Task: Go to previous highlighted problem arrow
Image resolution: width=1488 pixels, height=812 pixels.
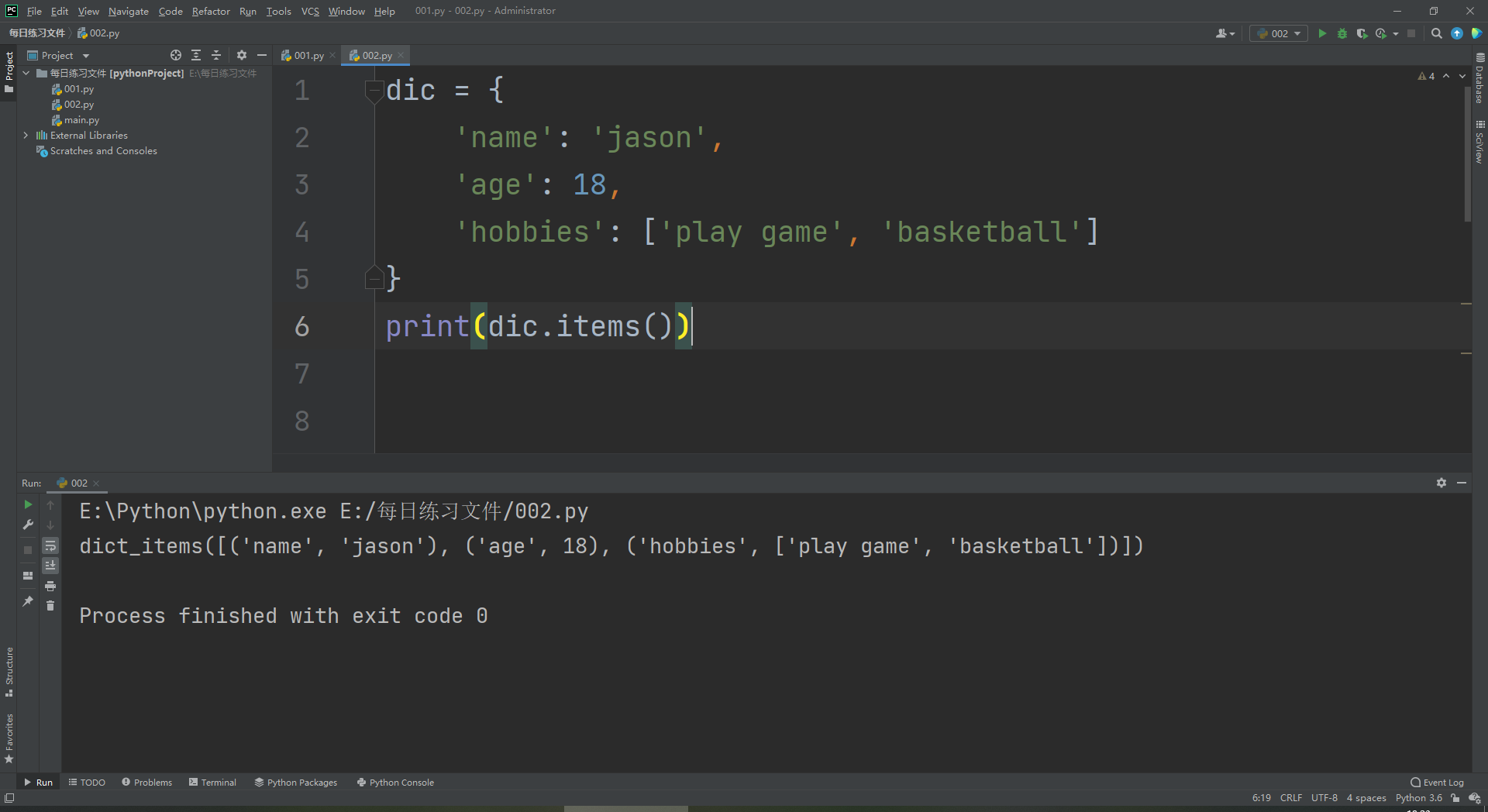Action: pos(1446,76)
